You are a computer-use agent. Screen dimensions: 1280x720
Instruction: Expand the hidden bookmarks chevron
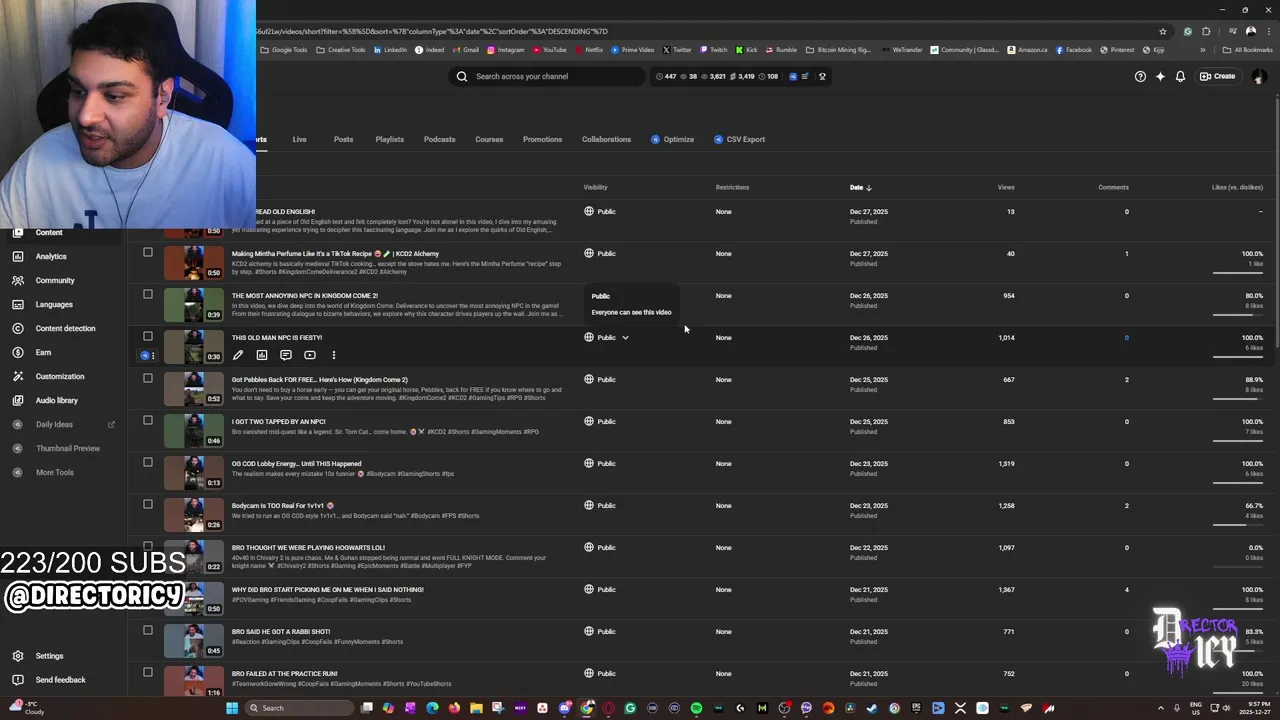[1203, 50]
